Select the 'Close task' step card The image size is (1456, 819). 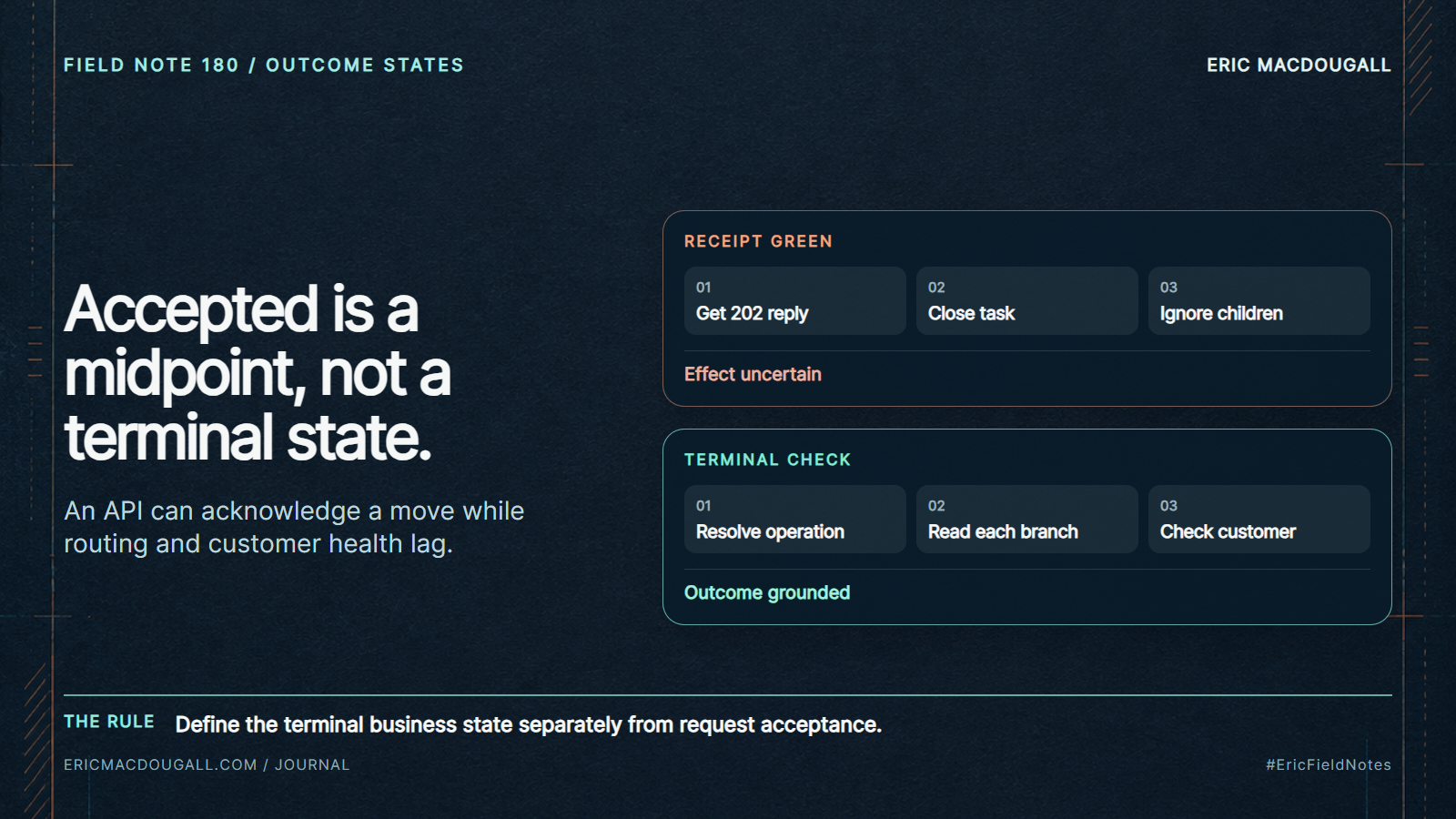(x=1026, y=300)
